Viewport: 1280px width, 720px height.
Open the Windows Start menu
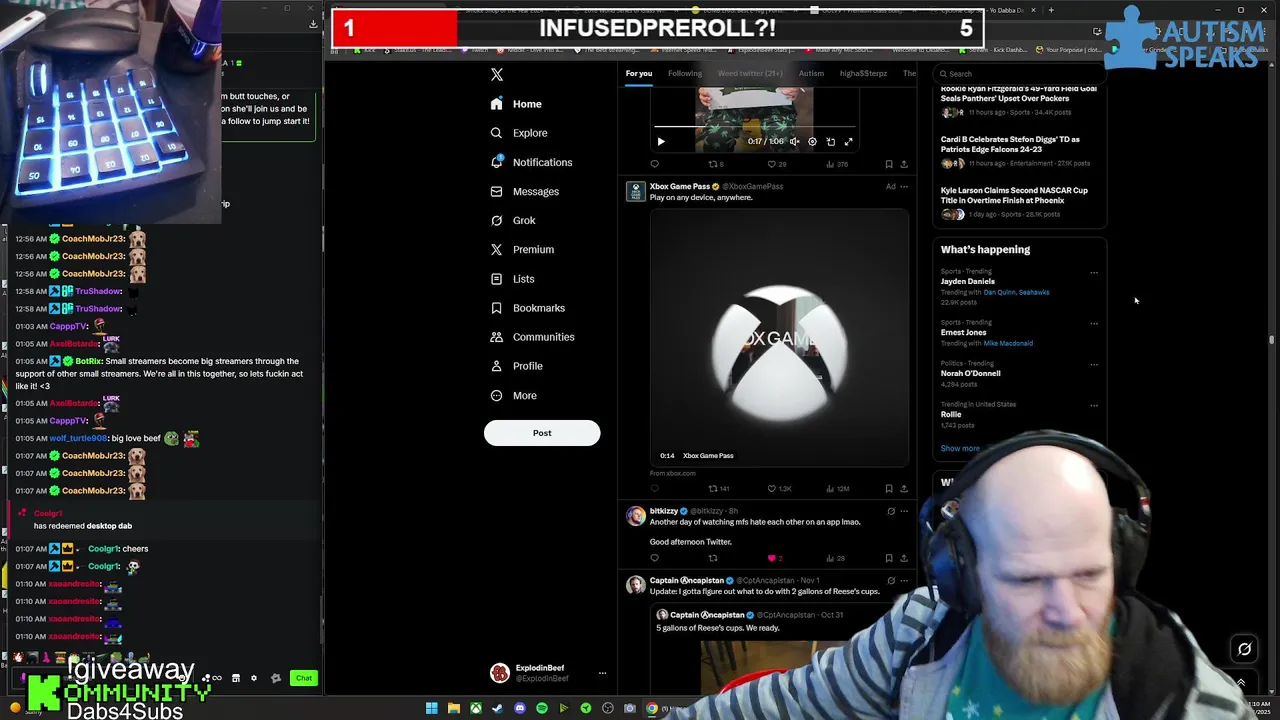pos(431,708)
